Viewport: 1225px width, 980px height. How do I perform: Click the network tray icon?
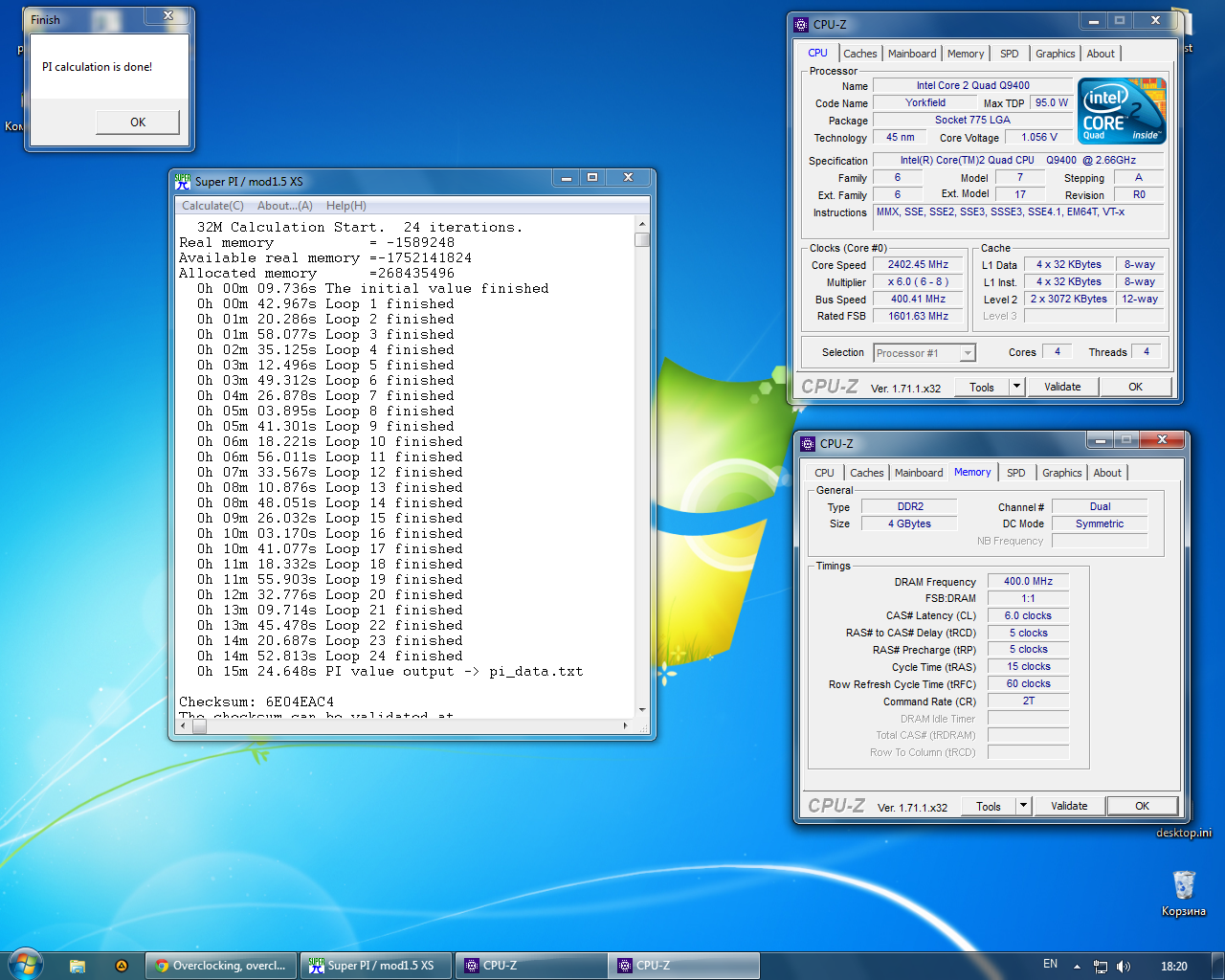(1101, 967)
